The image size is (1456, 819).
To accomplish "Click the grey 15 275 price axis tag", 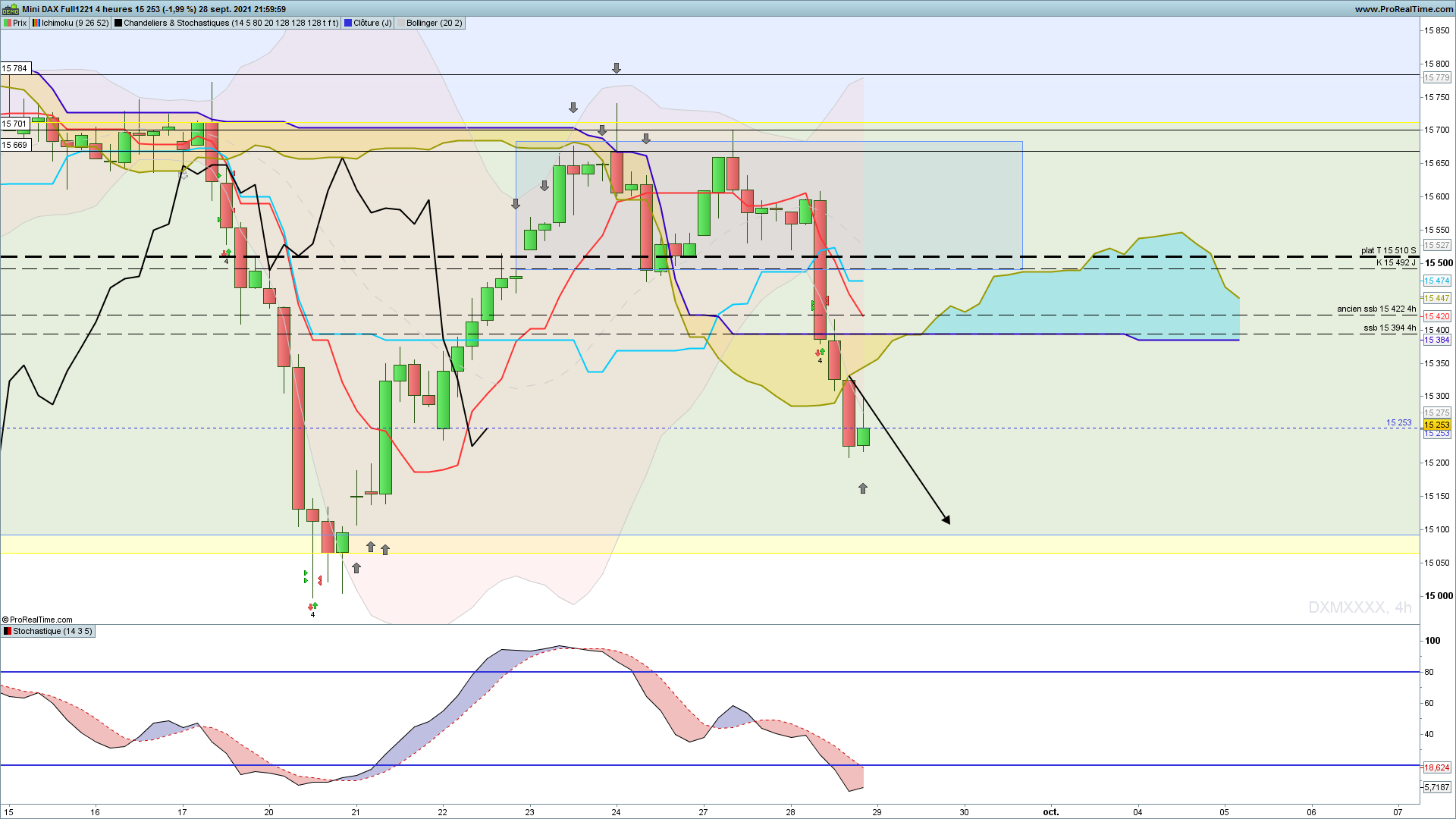I will coord(1437,413).
